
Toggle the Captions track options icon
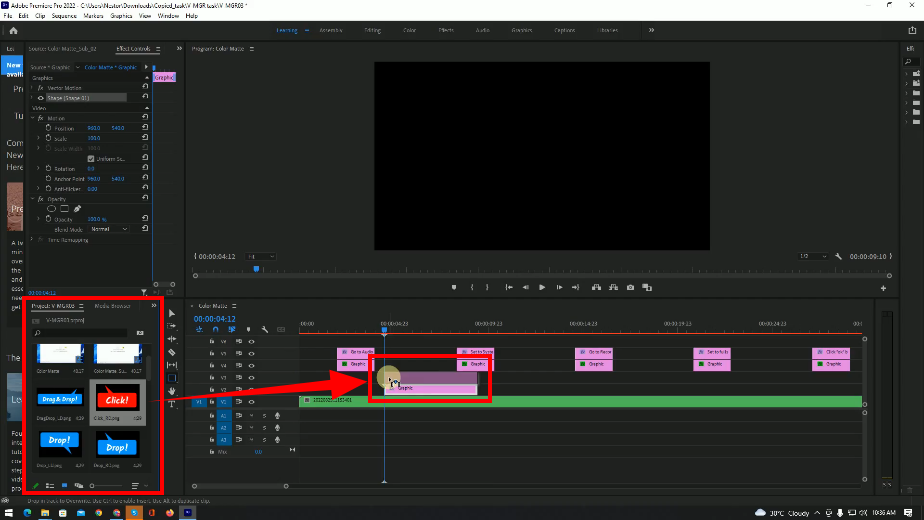click(x=281, y=330)
